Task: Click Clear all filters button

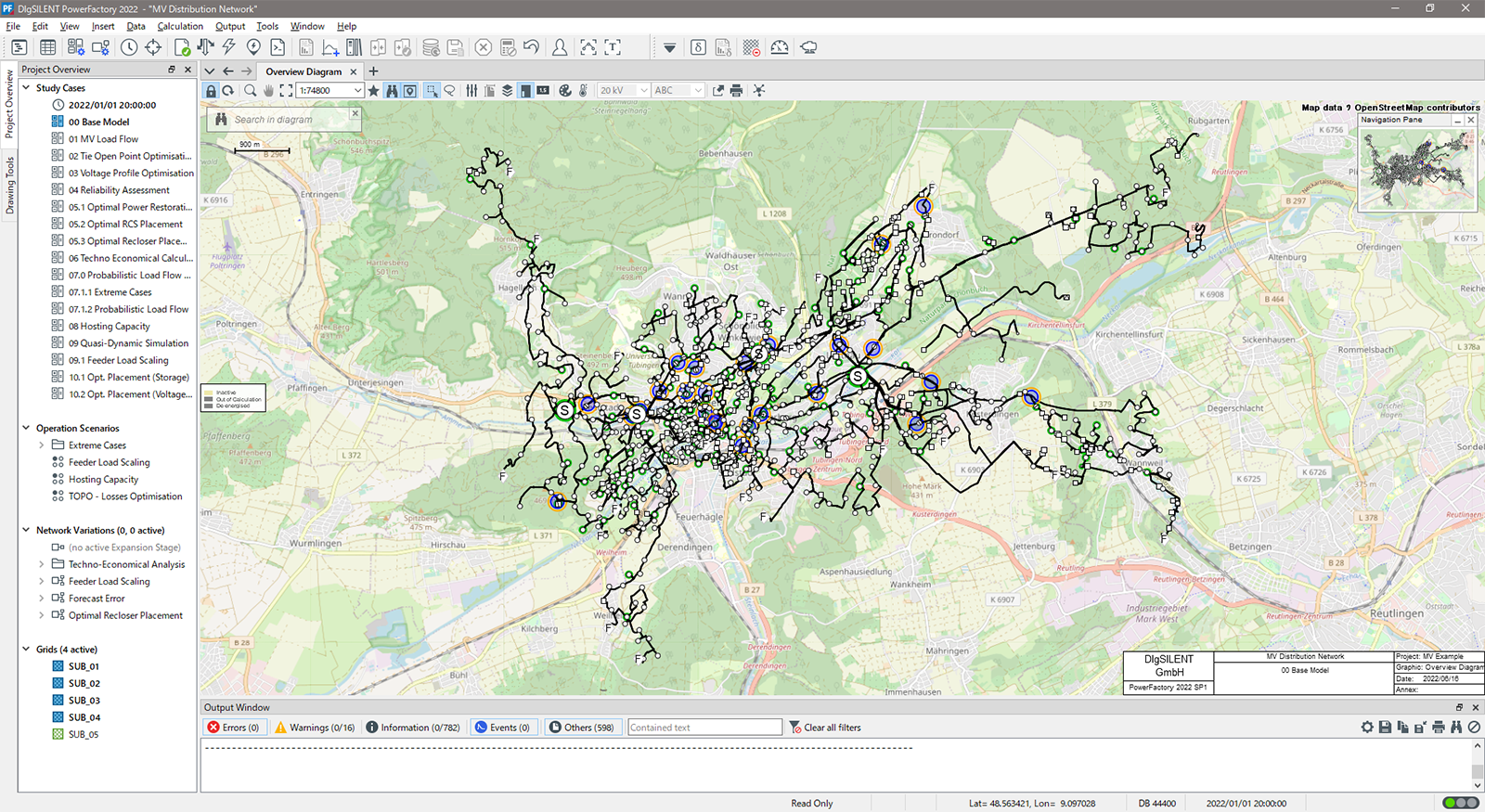Action: click(825, 728)
